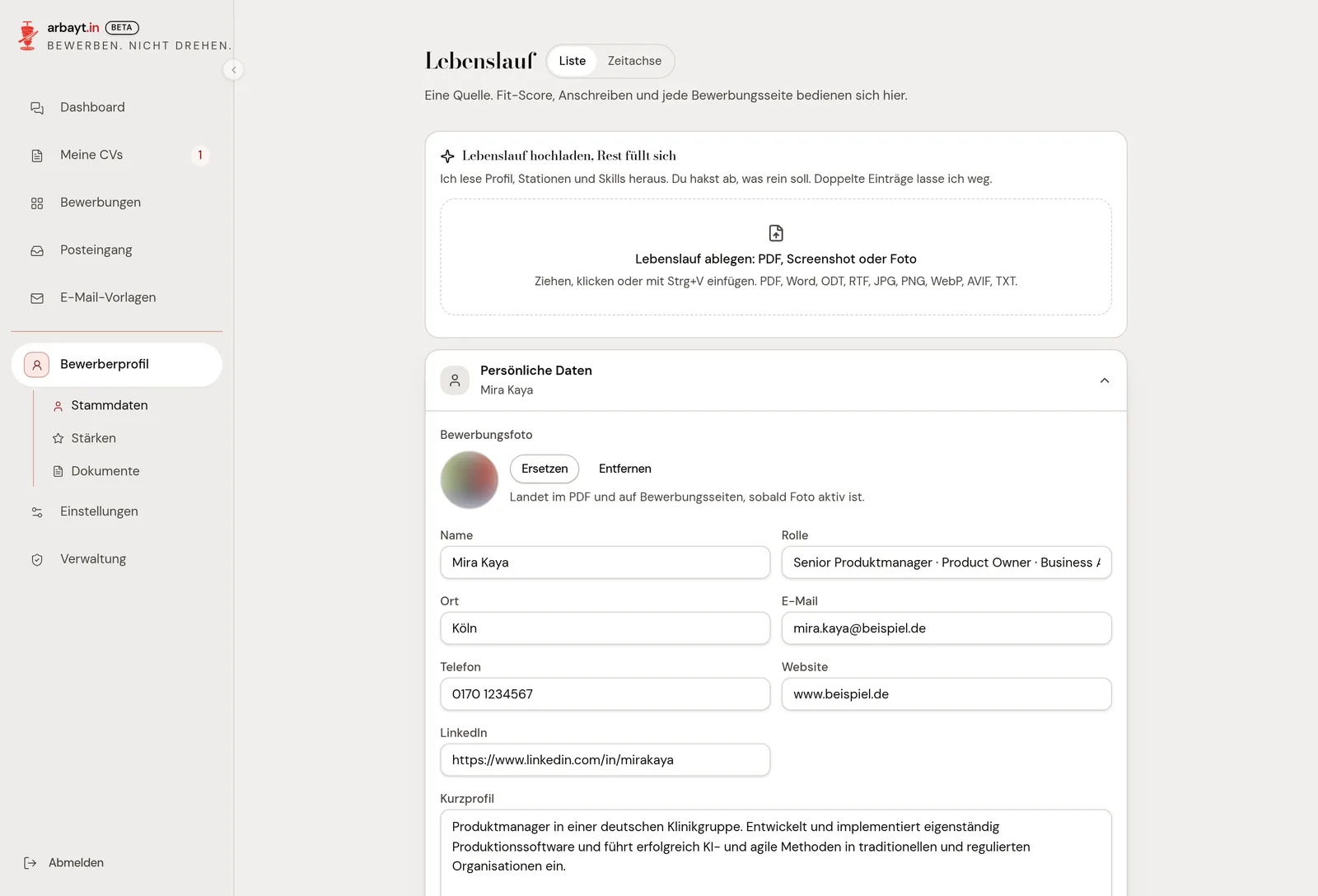Click the arbayt.in logo icon
The width and height of the screenshot is (1318, 896).
click(28, 35)
